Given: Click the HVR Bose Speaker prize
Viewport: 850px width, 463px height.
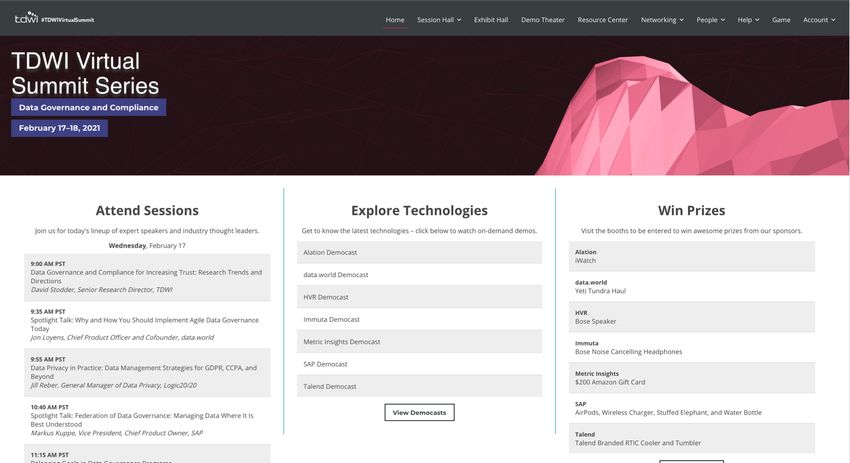Looking at the screenshot, I should point(691,317).
